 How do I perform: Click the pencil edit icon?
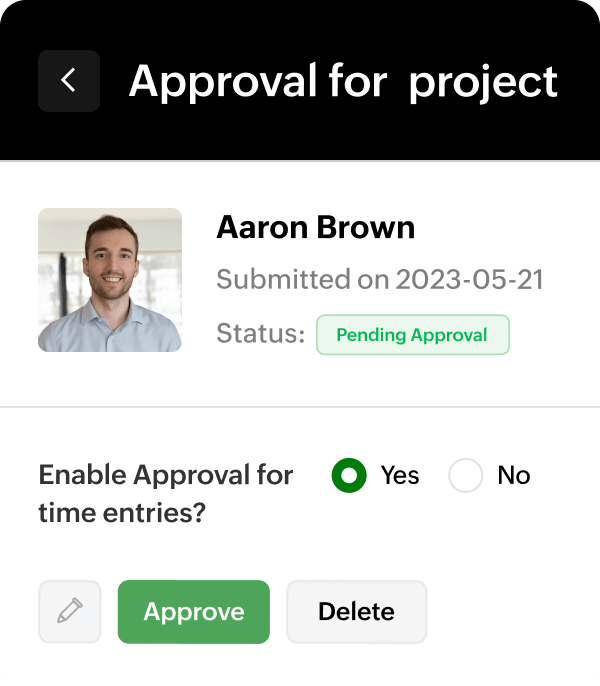click(69, 611)
